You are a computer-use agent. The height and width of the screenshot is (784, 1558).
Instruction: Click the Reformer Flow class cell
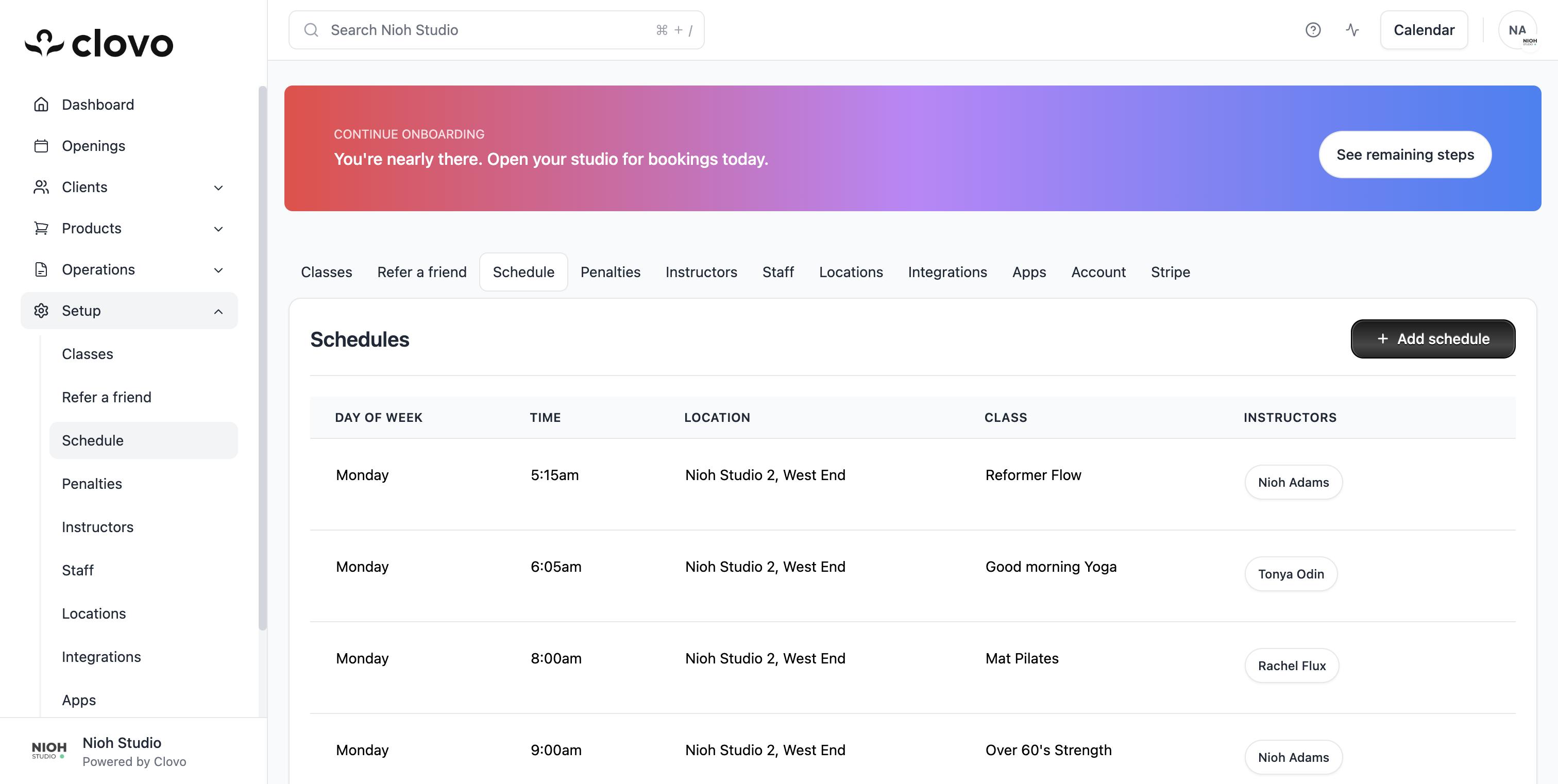pos(1033,475)
